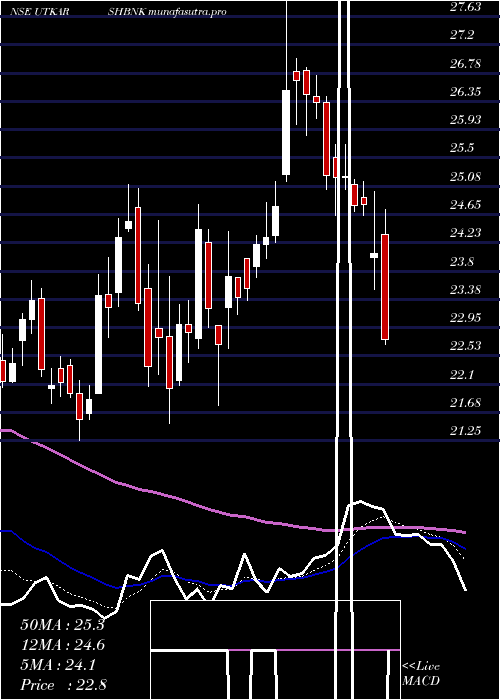
Task: Select the 24.65 price axis label
Action: [x=466, y=205]
